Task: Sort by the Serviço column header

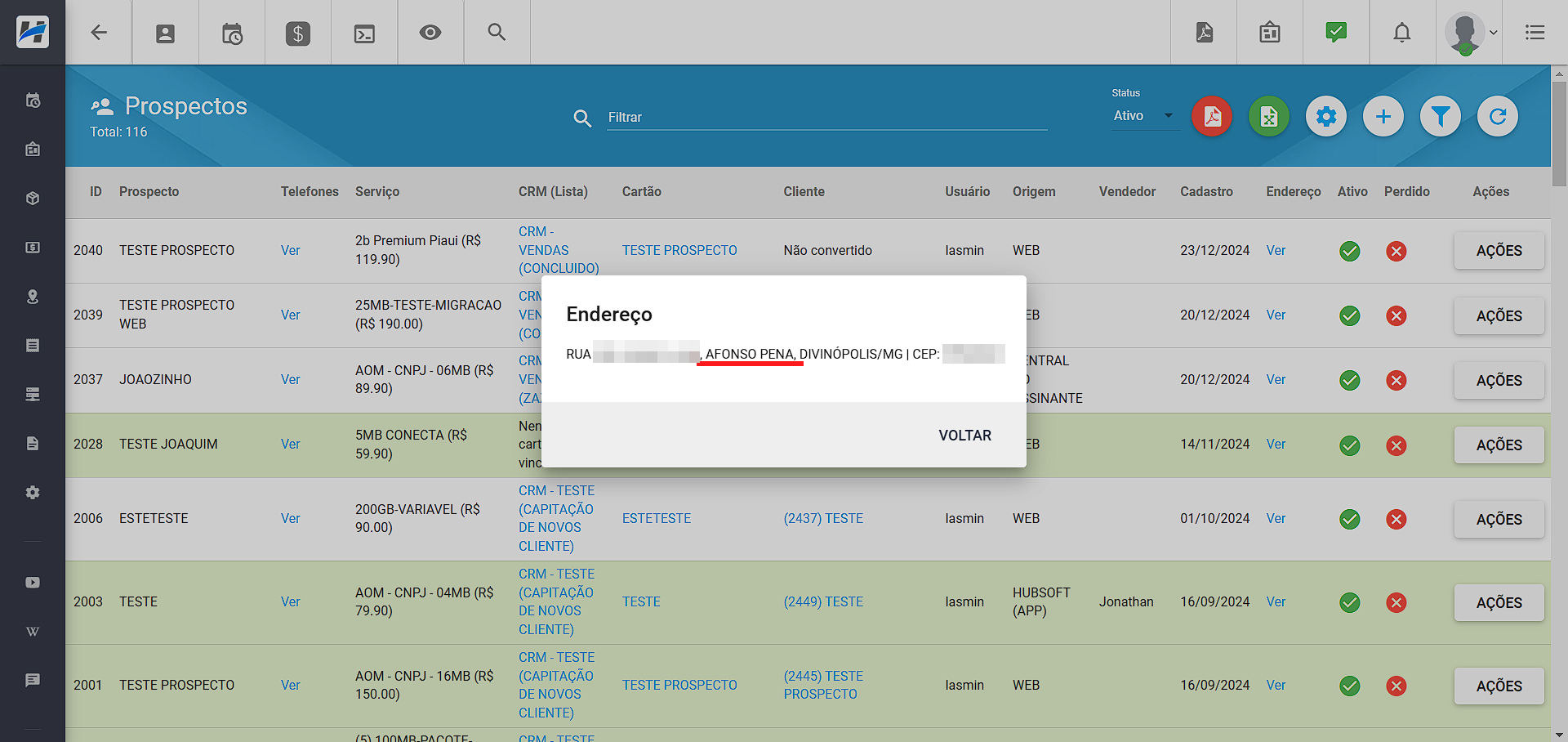Action: tap(377, 191)
